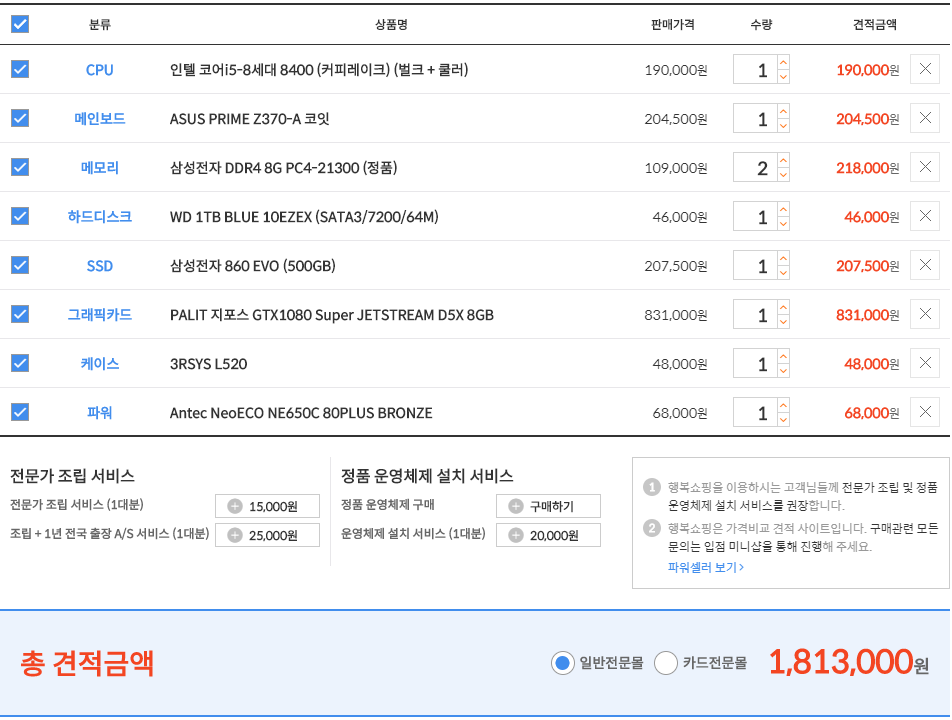Click the 그래픽카드 quantity input field

755,314
